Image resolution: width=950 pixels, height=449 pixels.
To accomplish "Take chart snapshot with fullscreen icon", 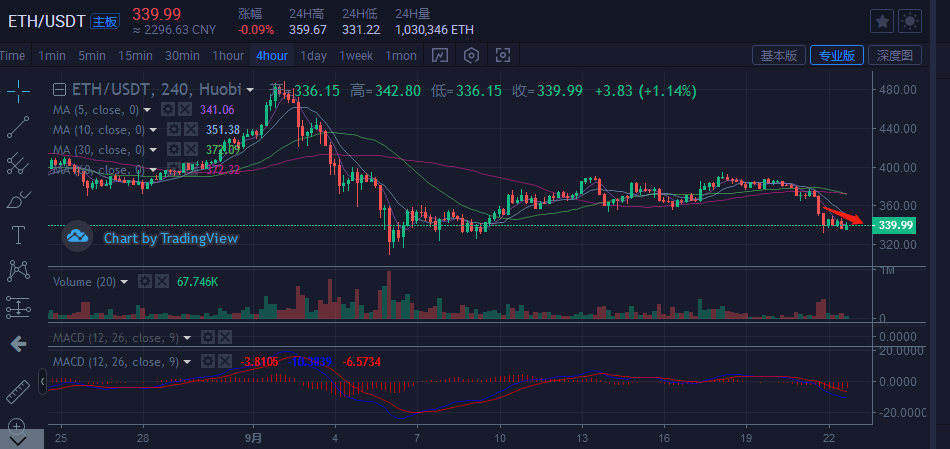I will click(x=503, y=56).
